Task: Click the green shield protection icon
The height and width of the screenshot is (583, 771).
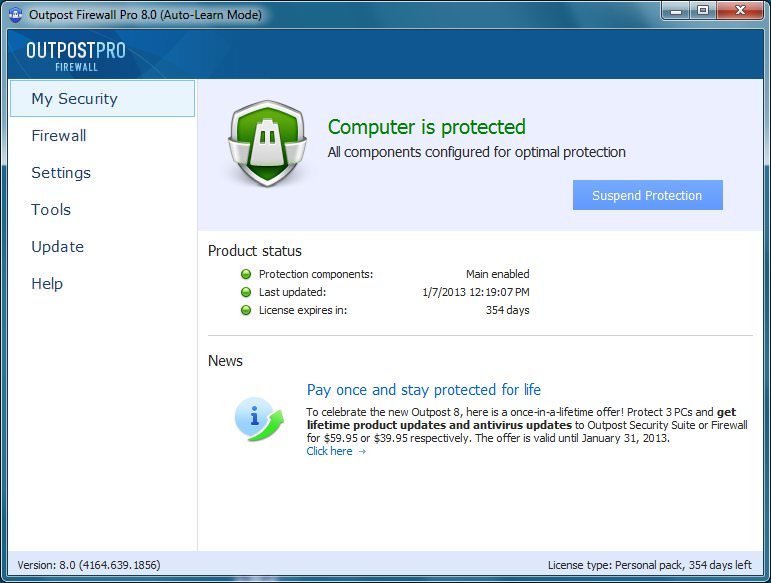Action: pyautogui.click(x=267, y=143)
